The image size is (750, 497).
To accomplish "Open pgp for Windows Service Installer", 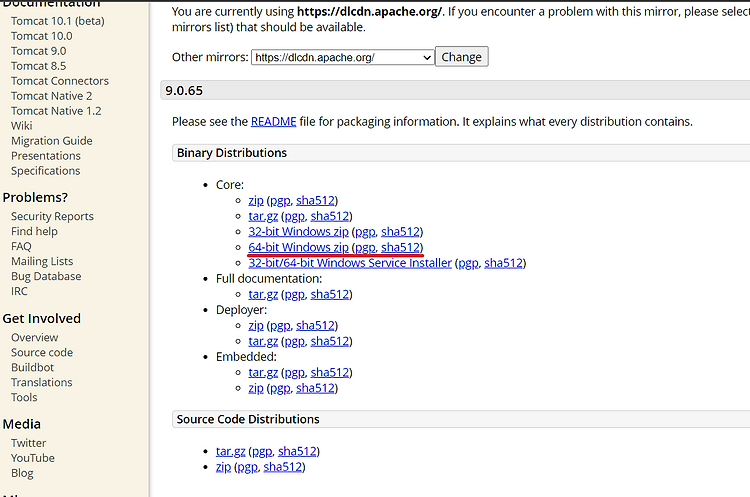I will (x=468, y=263).
